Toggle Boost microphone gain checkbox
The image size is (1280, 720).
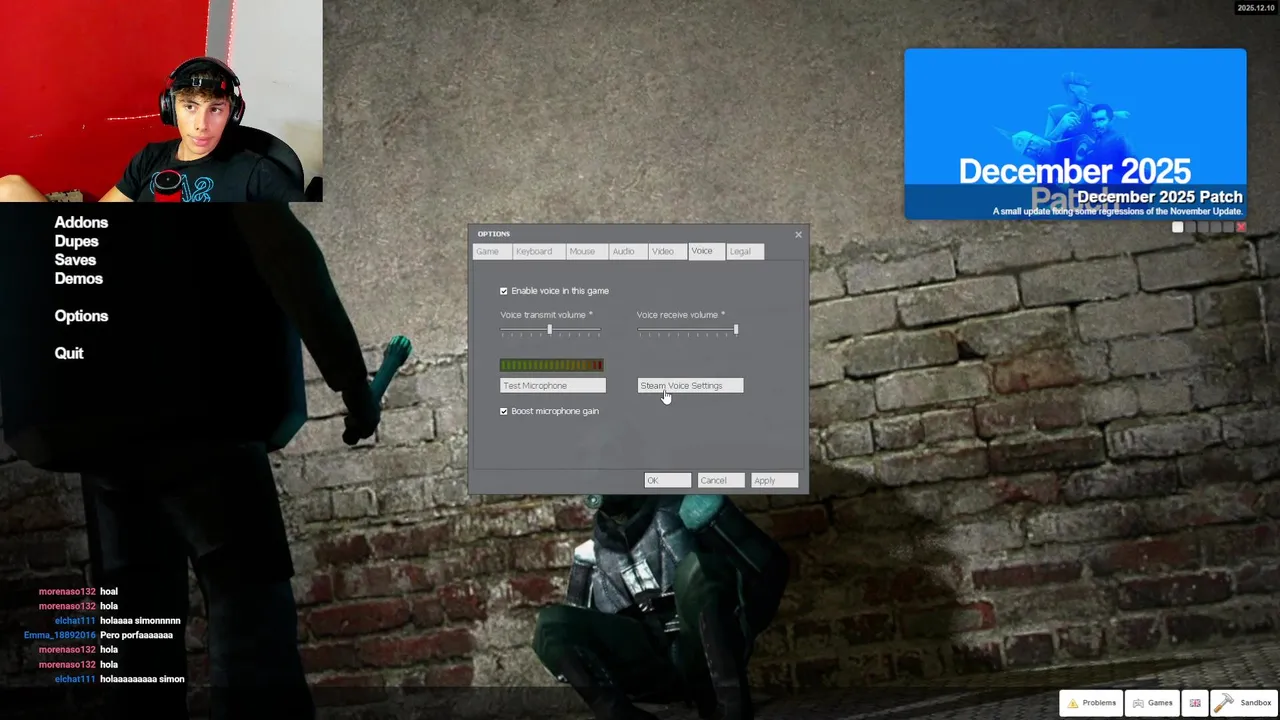click(x=504, y=411)
